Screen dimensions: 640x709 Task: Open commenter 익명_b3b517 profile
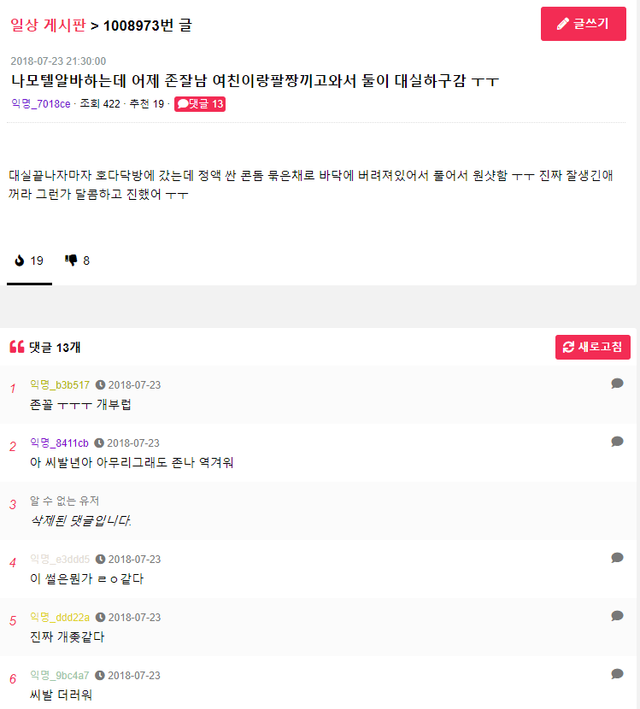coord(60,385)
